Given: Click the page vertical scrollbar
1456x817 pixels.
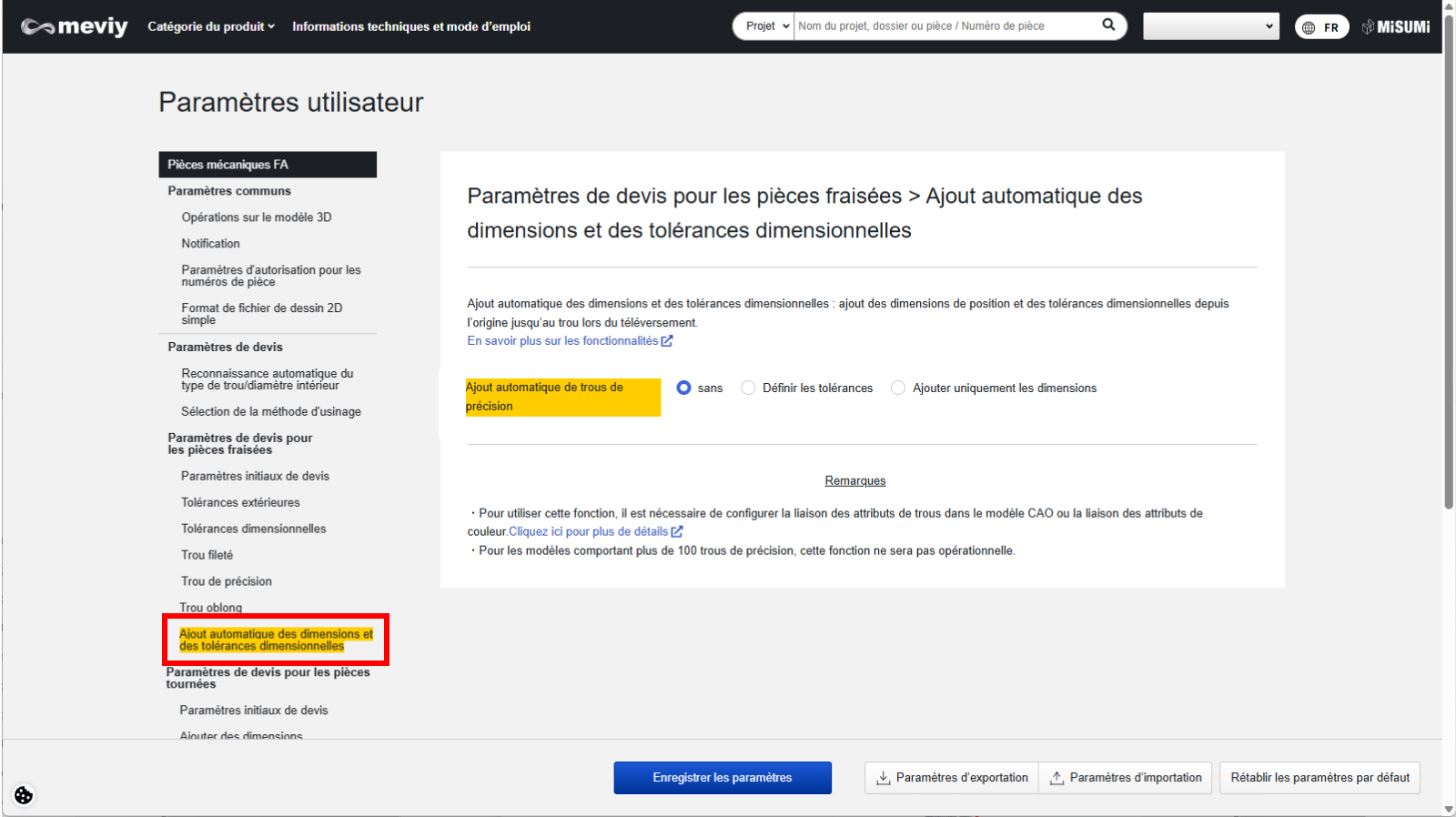Looking at the screenshot, I should pos(1449,273).
